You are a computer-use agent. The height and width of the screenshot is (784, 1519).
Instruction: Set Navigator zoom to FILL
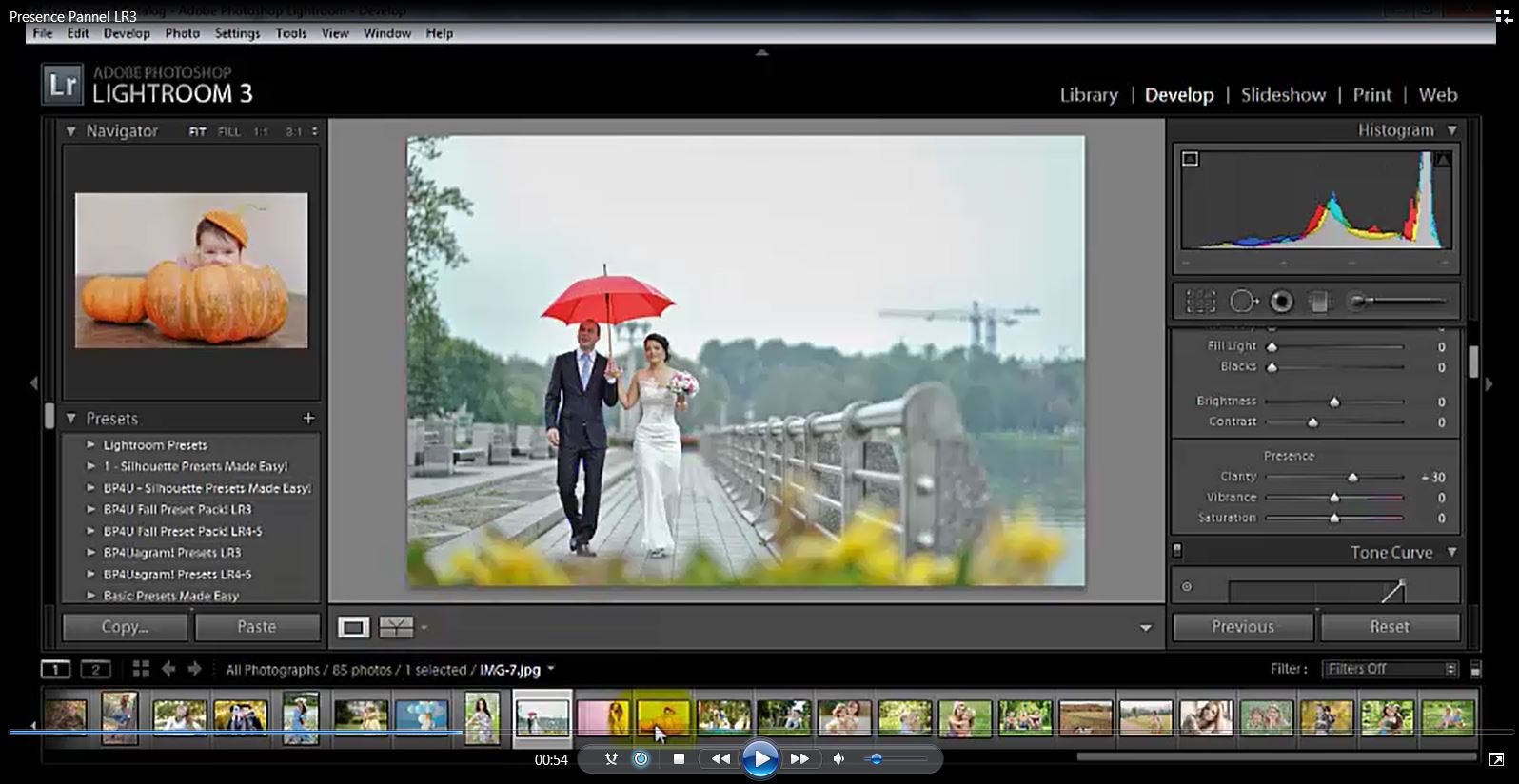point(229,132)
